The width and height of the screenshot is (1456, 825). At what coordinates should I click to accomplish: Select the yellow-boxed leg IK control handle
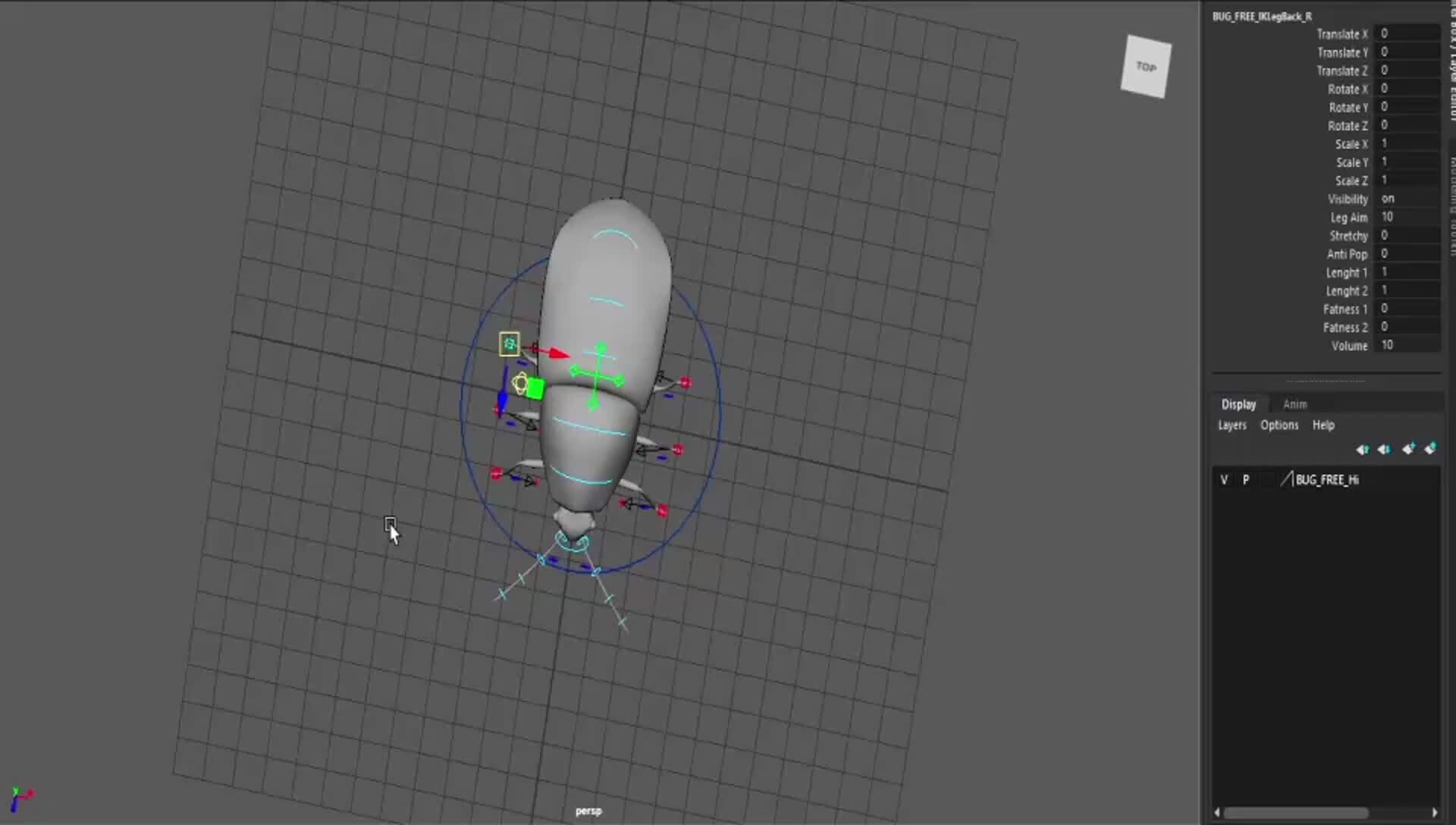tap(510, 344)
